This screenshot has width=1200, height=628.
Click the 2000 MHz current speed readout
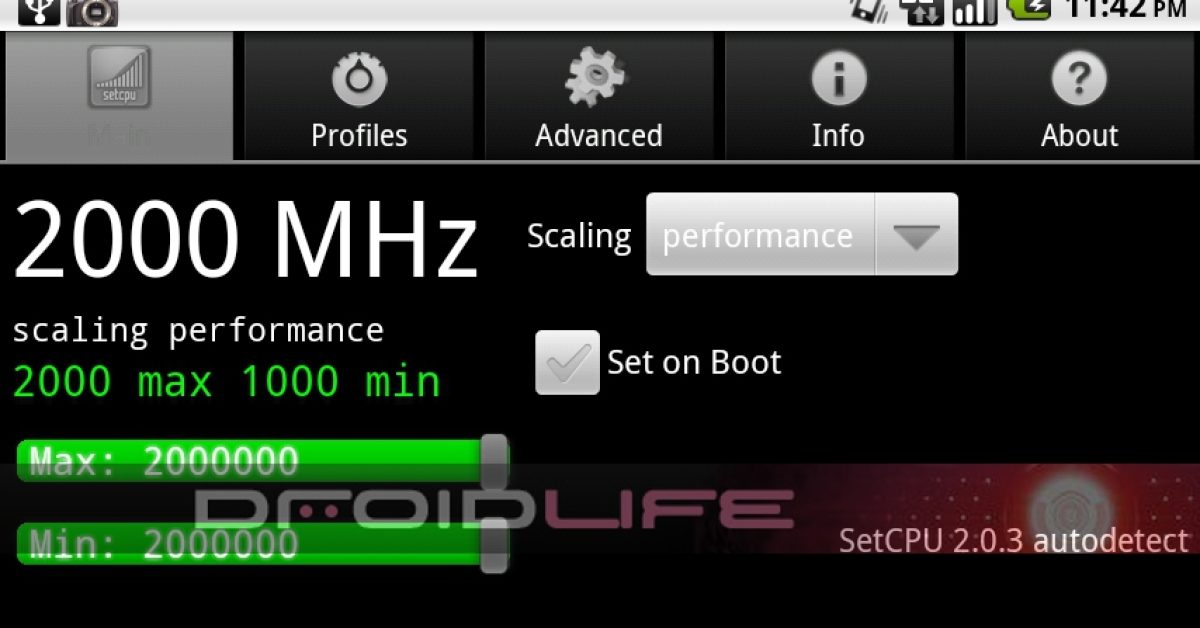[245, 241]
